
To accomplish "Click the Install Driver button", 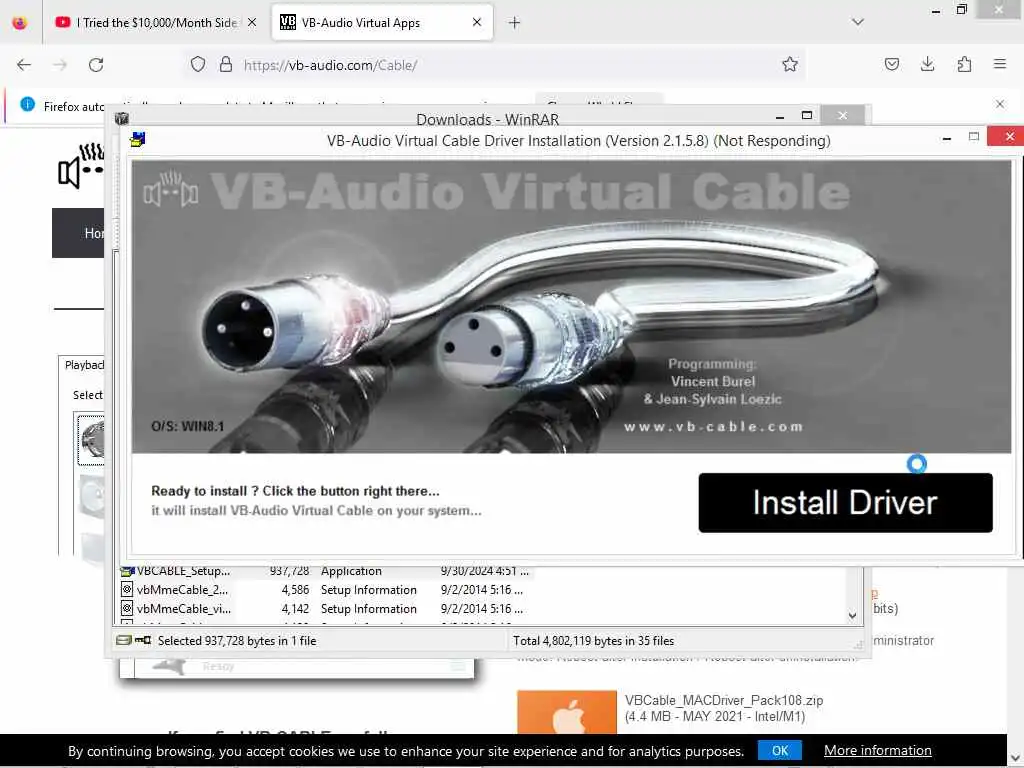I will pos(845,502).
